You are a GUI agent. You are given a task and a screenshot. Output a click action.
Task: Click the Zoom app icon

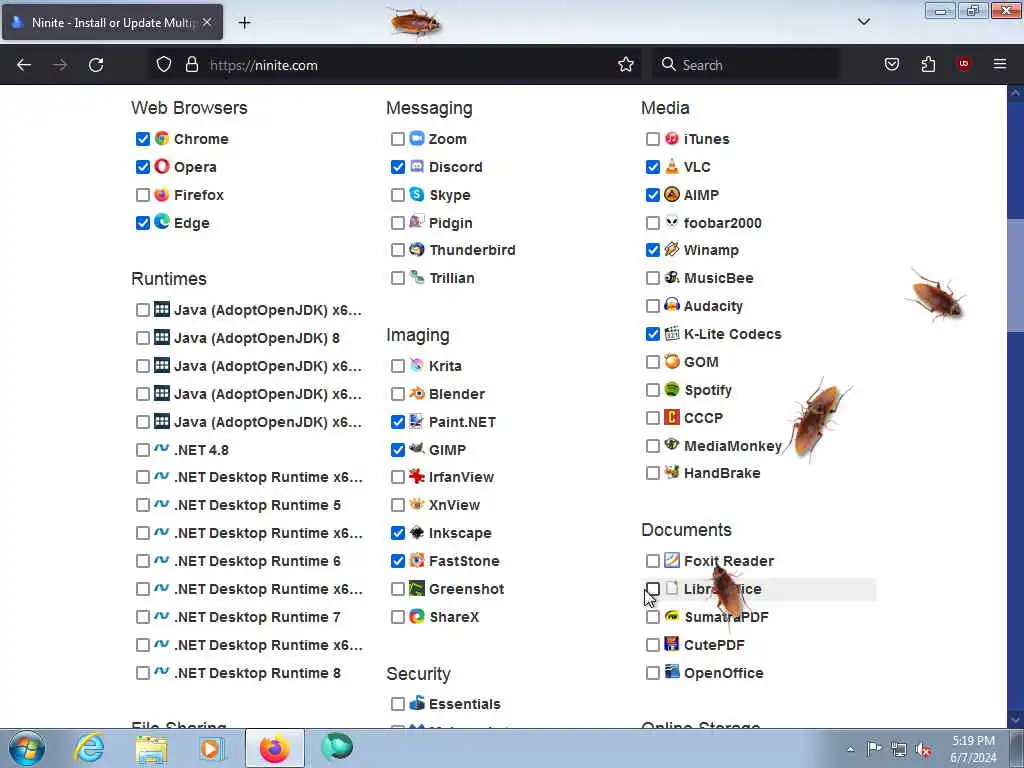click(x=417, y=138)
